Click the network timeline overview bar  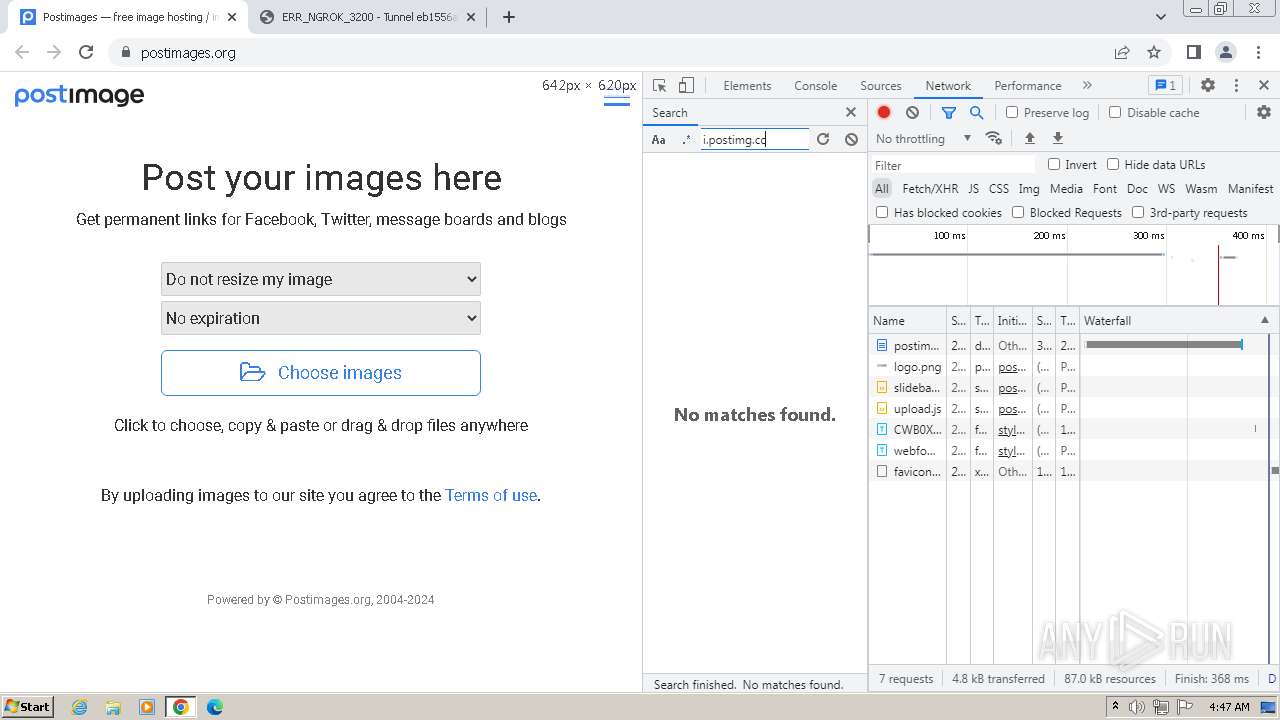click(1073, 266)
